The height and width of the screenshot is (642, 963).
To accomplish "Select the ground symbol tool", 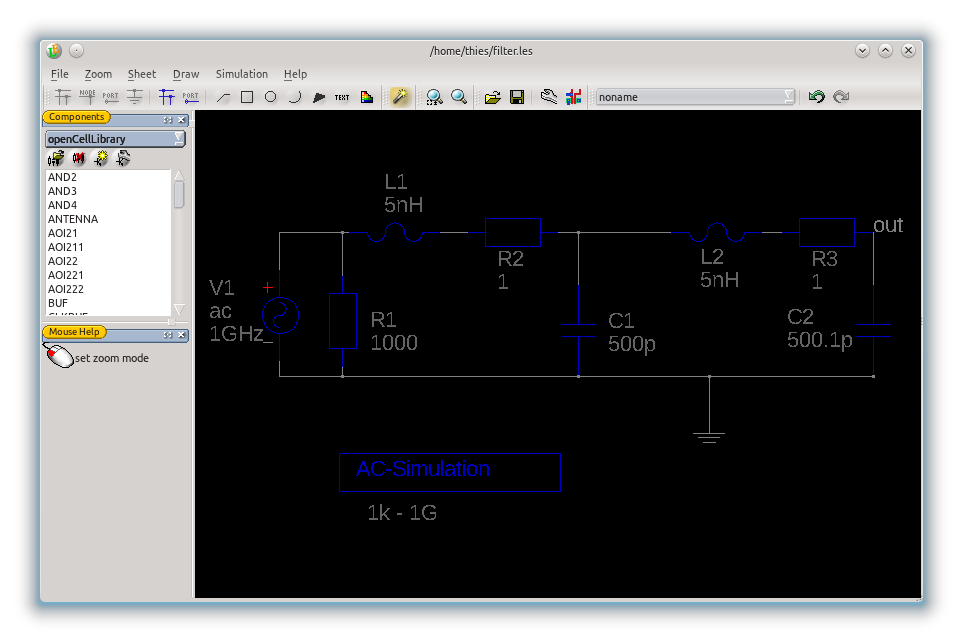I will [x=135, y=97].
